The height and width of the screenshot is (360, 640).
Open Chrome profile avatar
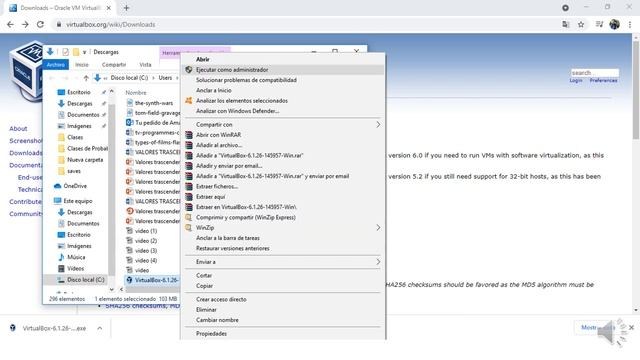[x=614, y=24]
